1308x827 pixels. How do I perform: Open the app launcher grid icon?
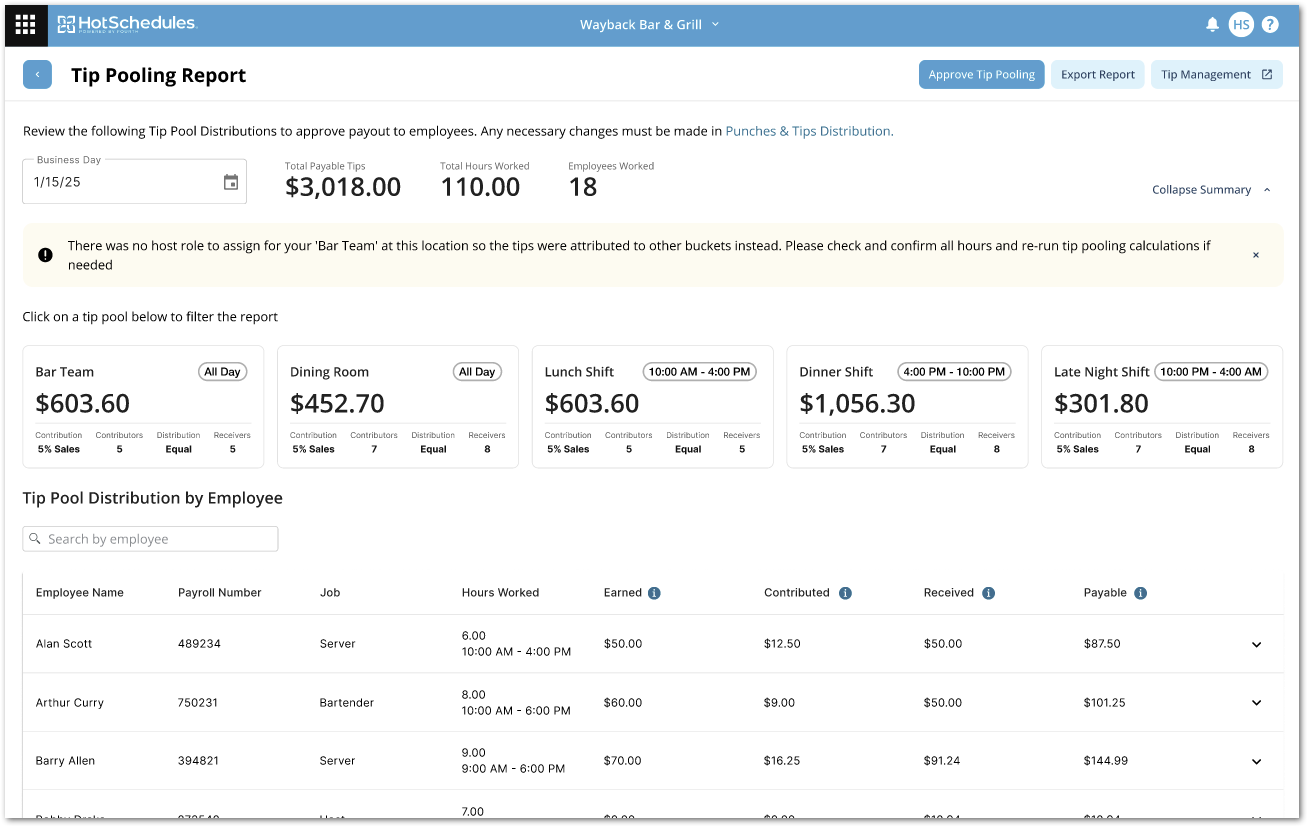click(x=25, y=25)
